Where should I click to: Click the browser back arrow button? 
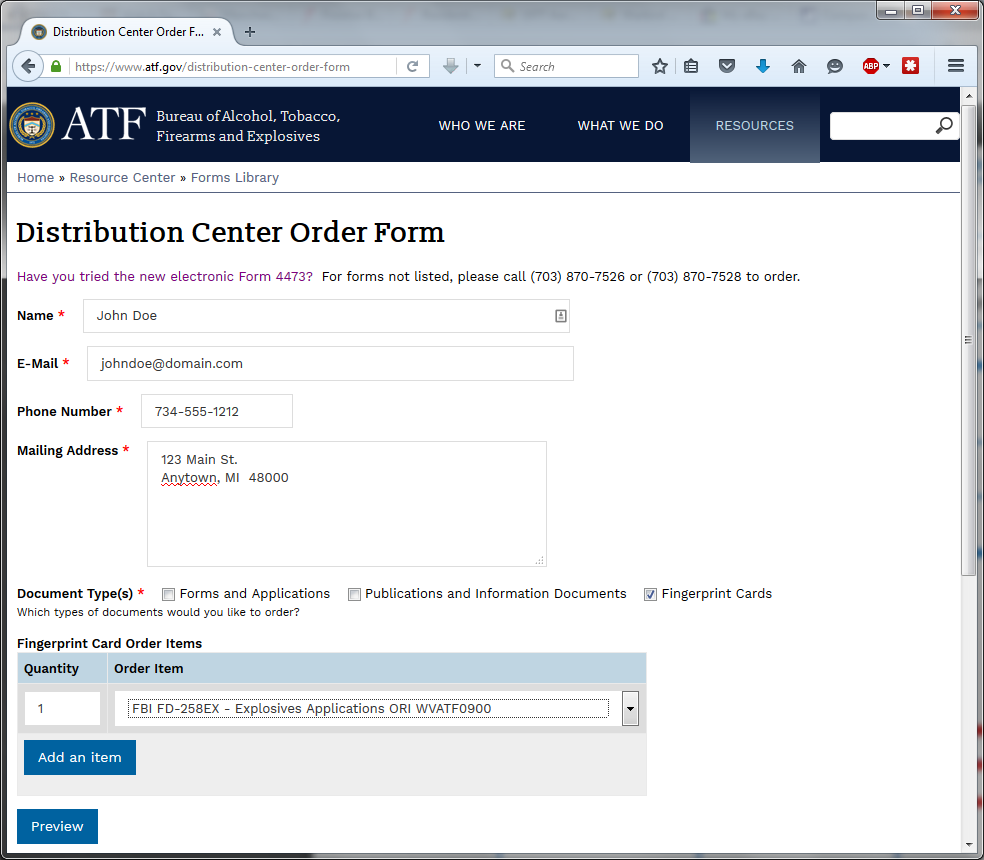point(28,67)
